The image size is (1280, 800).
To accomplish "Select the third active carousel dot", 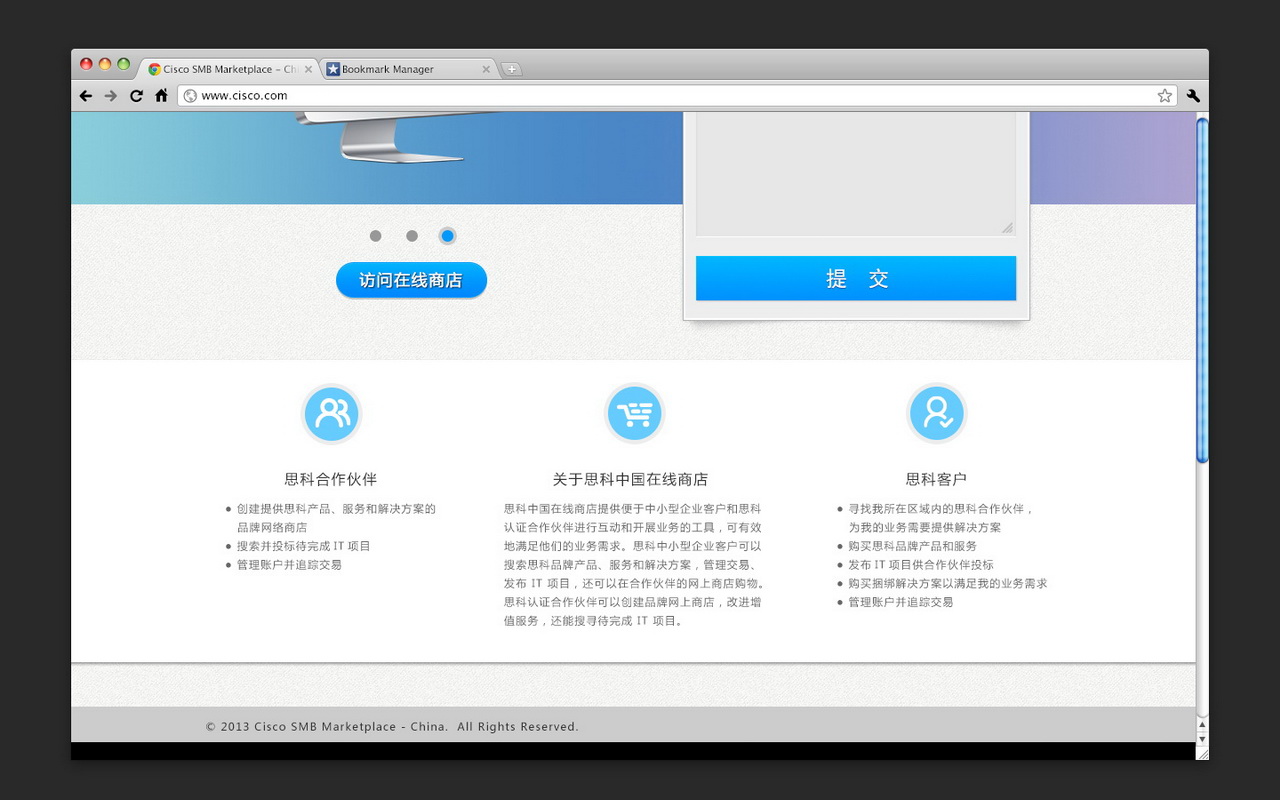I will [447, 236].
